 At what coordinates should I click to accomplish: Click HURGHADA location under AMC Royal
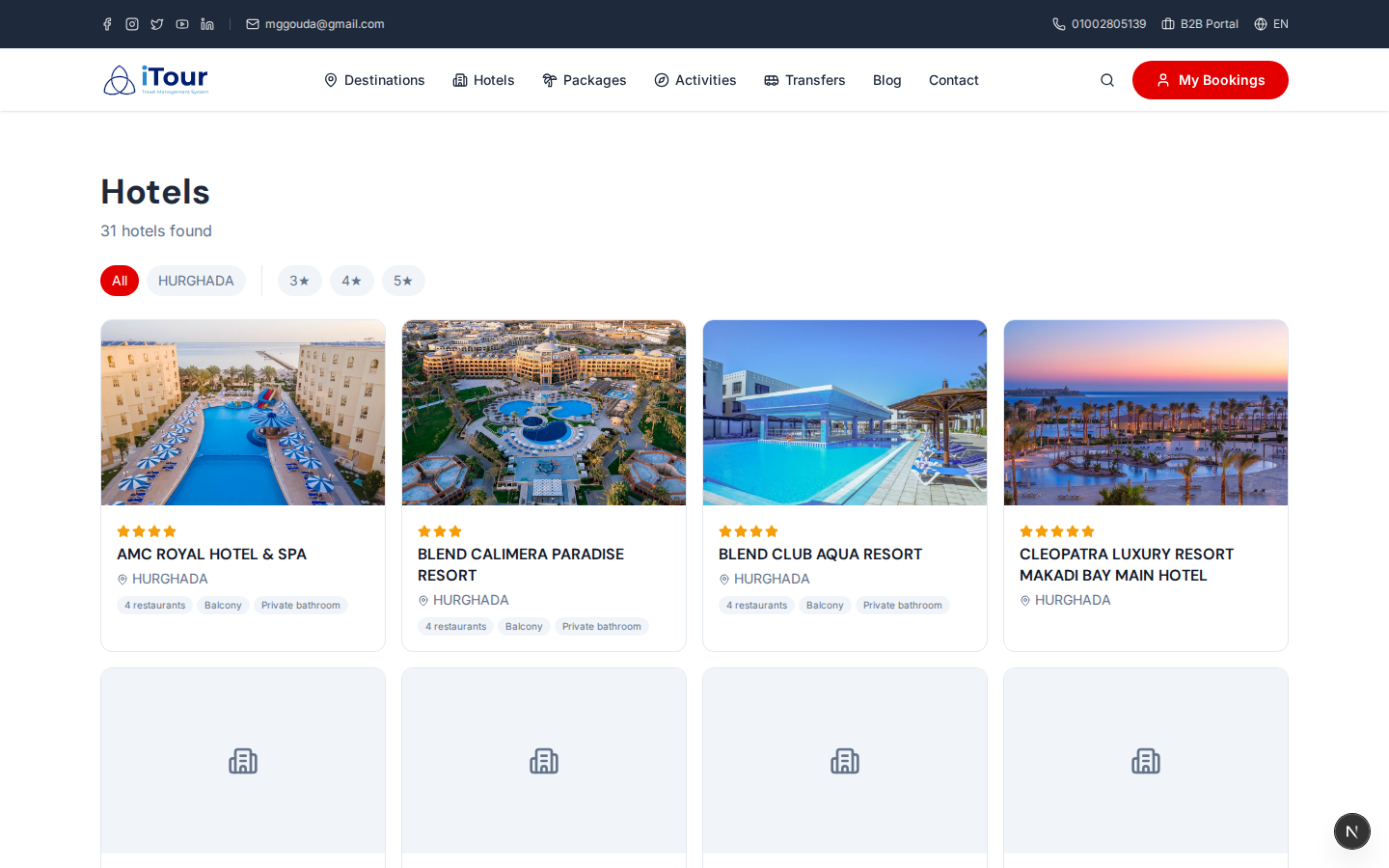tap(163, 579)
